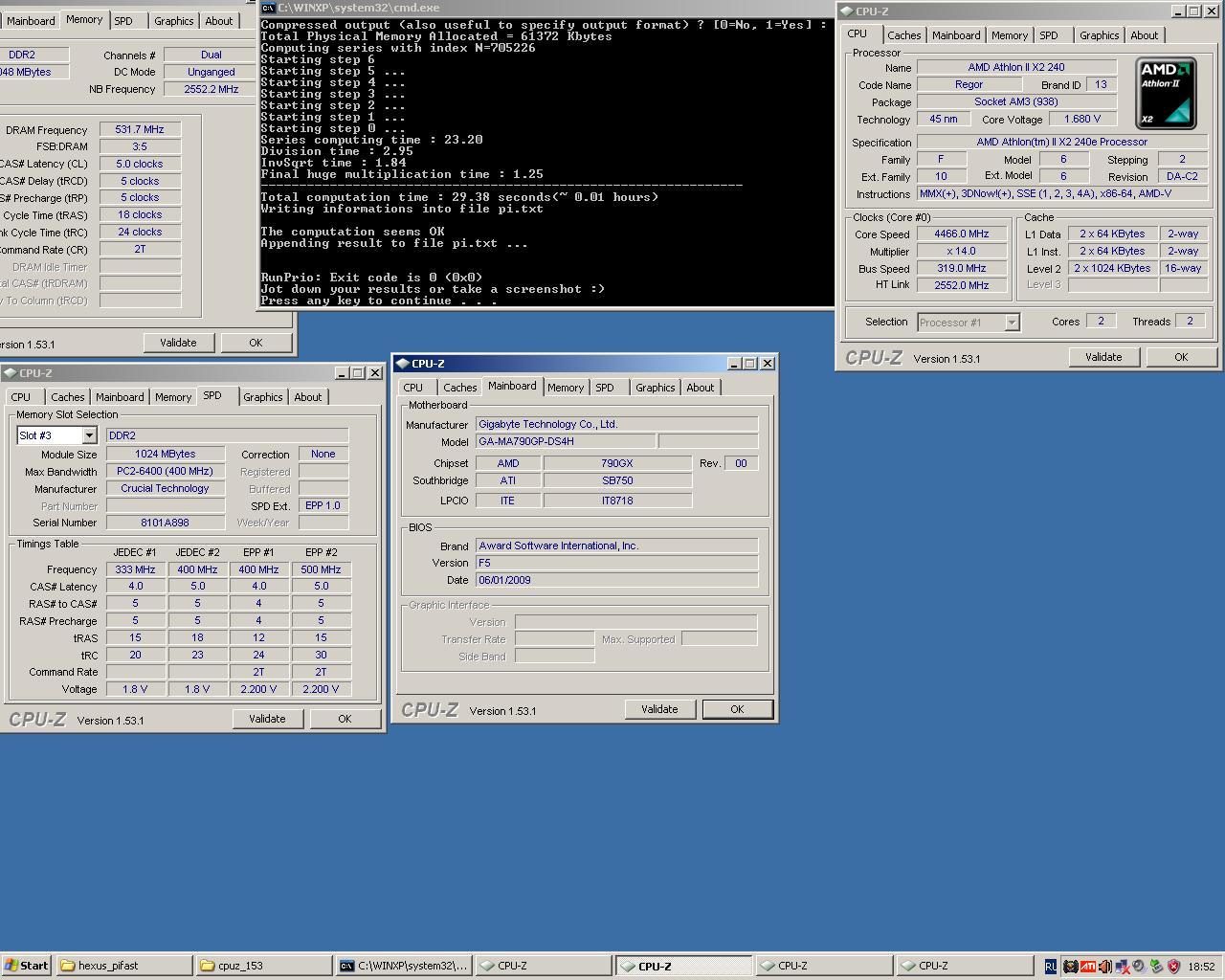Click the dark round gadget tray icon
This screenshot has height=980, width=1225.
click(x=1071, y=967)
